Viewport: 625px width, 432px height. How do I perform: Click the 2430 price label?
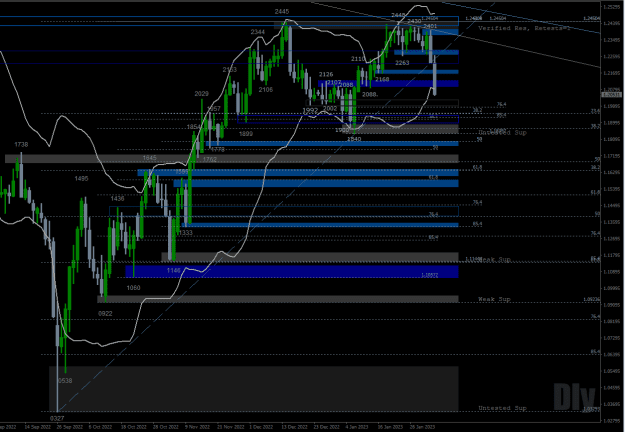[414, 21]
